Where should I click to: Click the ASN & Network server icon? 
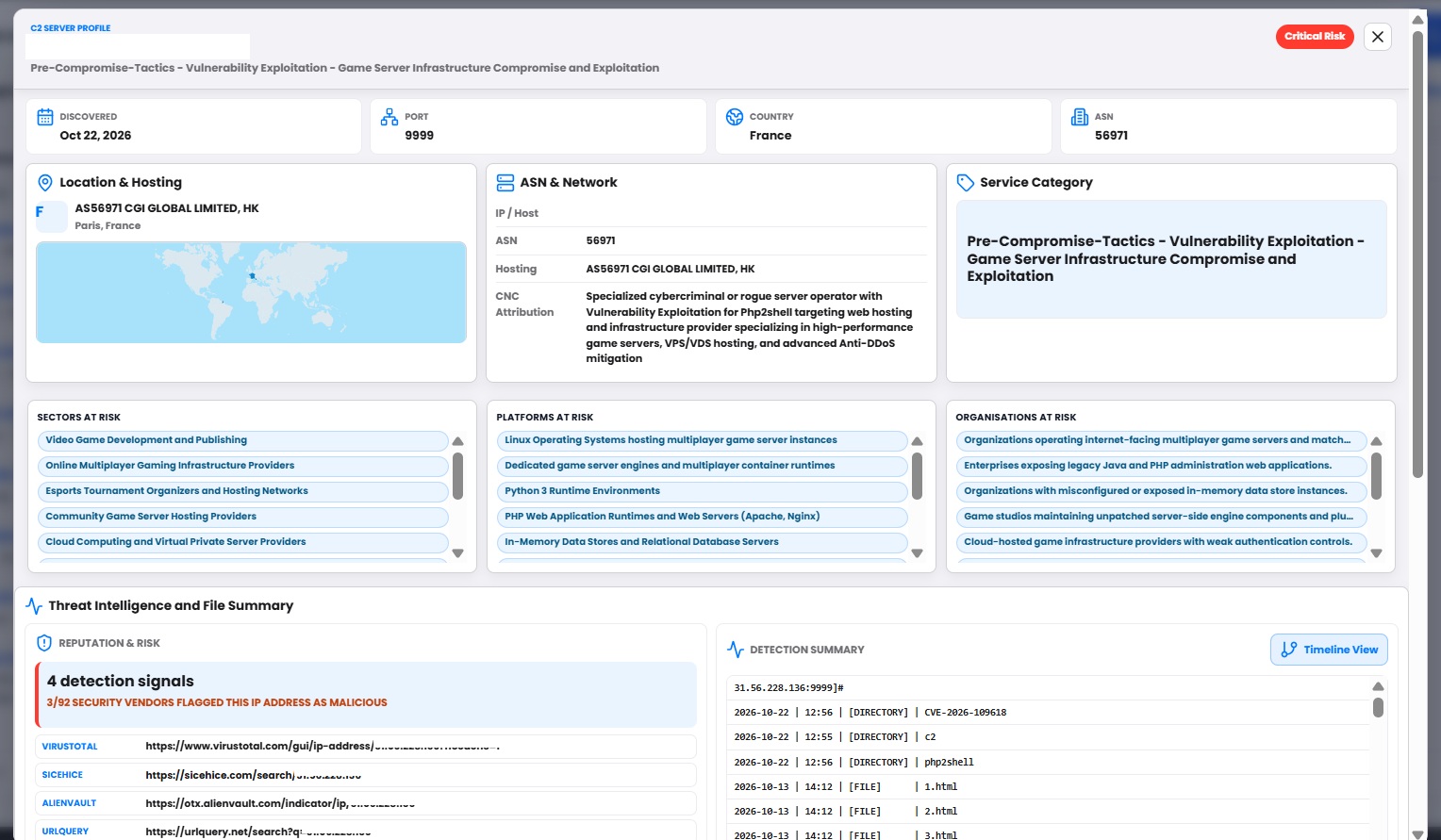pos(505,183)
